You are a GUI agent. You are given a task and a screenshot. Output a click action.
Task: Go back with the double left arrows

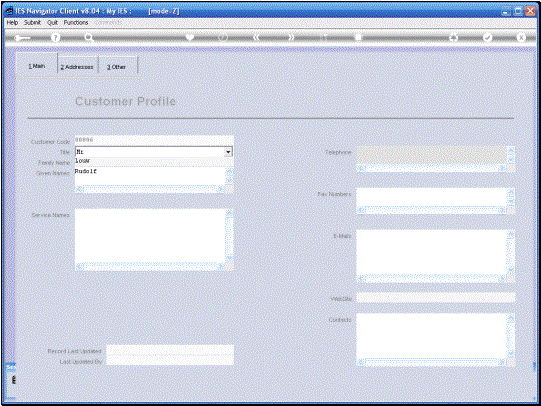coord(256,37)
